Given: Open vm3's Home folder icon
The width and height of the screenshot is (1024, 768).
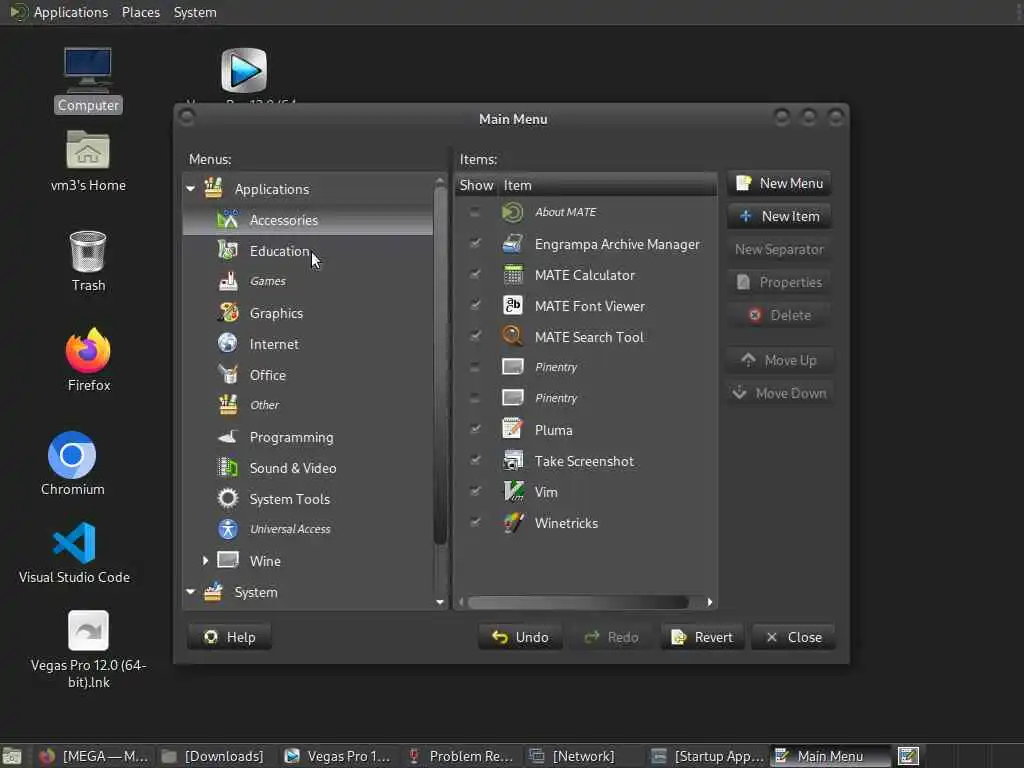Looking at the screenshot, I should point(88,150).
